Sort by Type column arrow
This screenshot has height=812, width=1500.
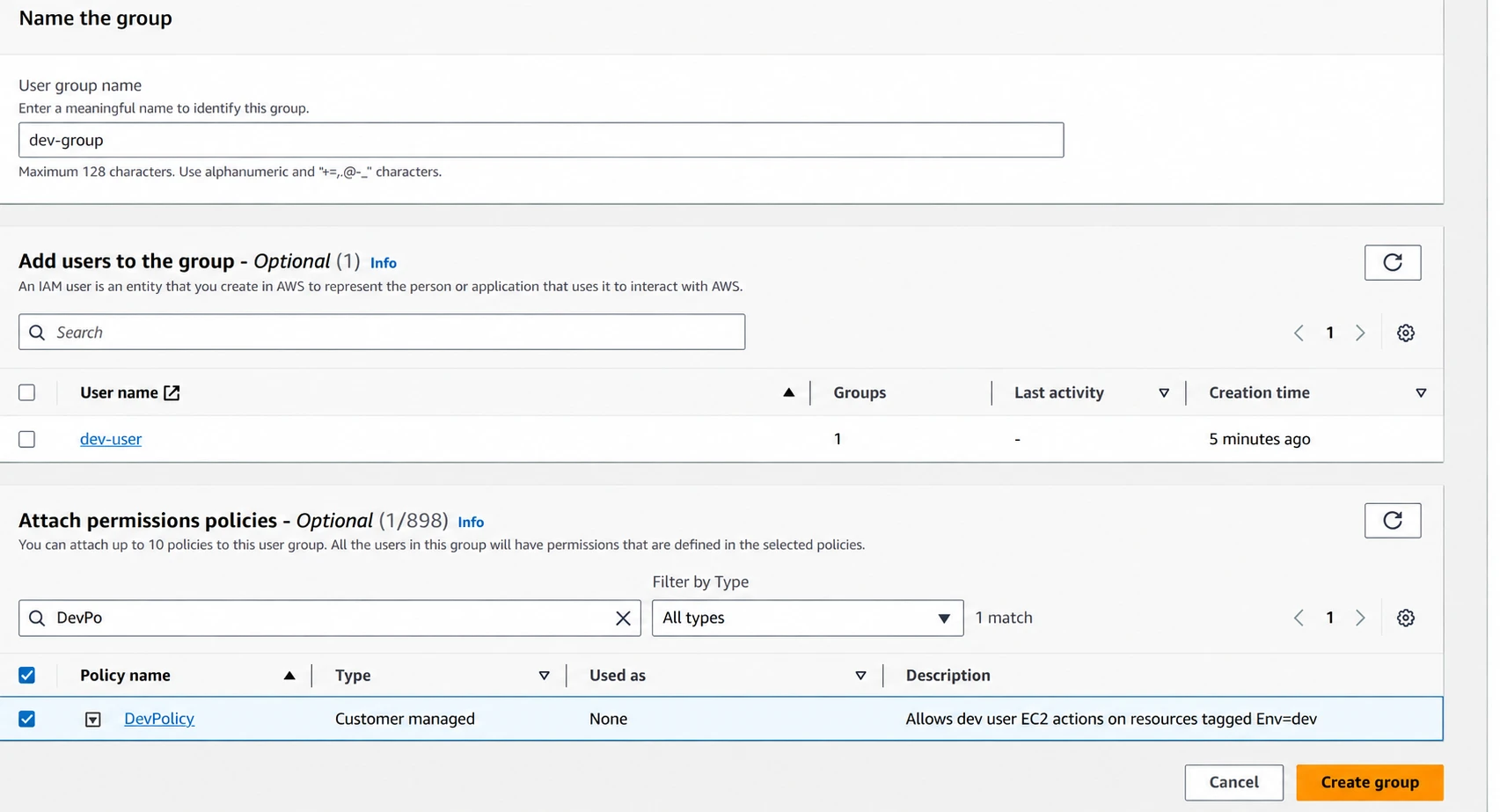pyautogui.click(x=544, y=676)
